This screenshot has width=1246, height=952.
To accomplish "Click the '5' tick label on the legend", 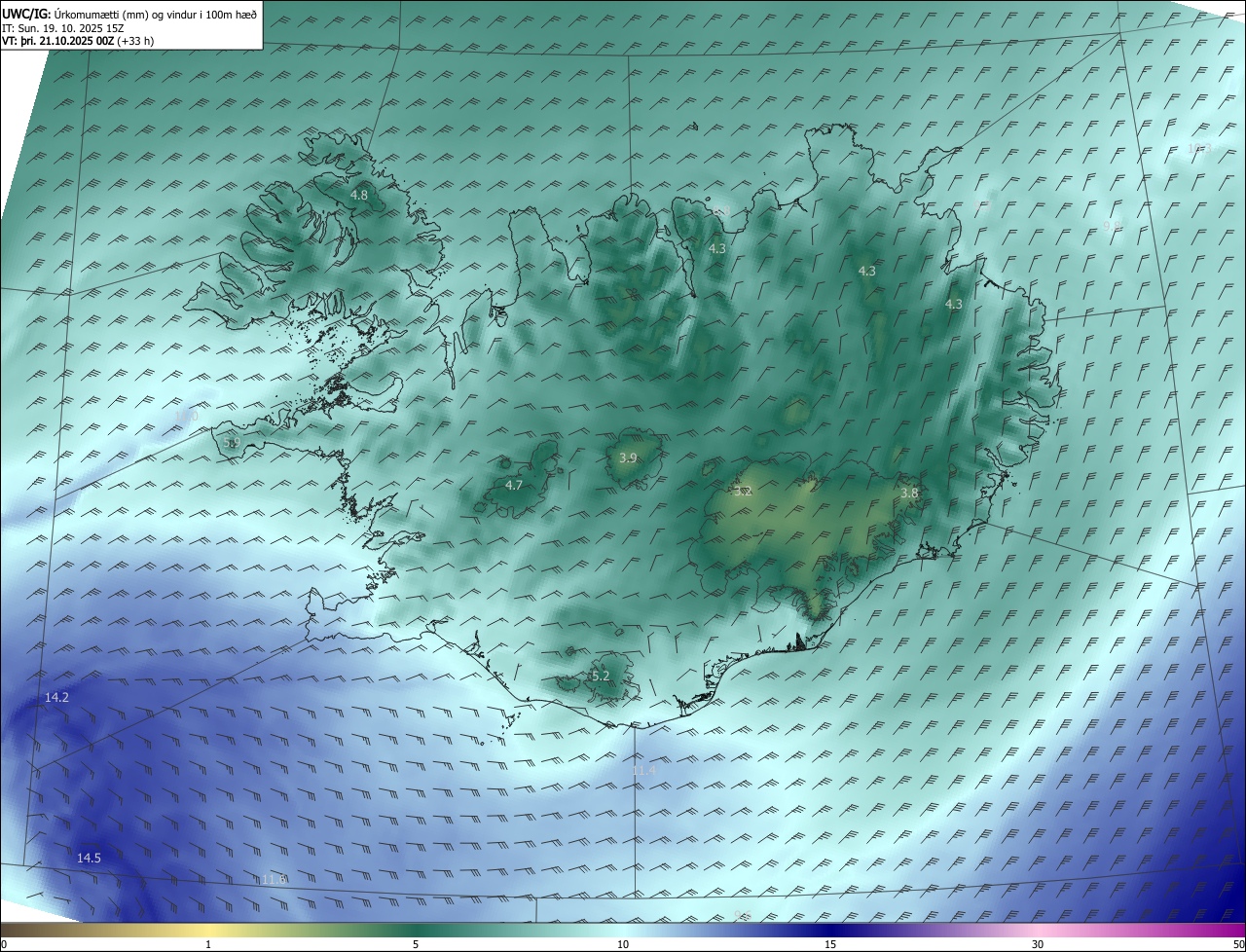I will coord(416,944).
